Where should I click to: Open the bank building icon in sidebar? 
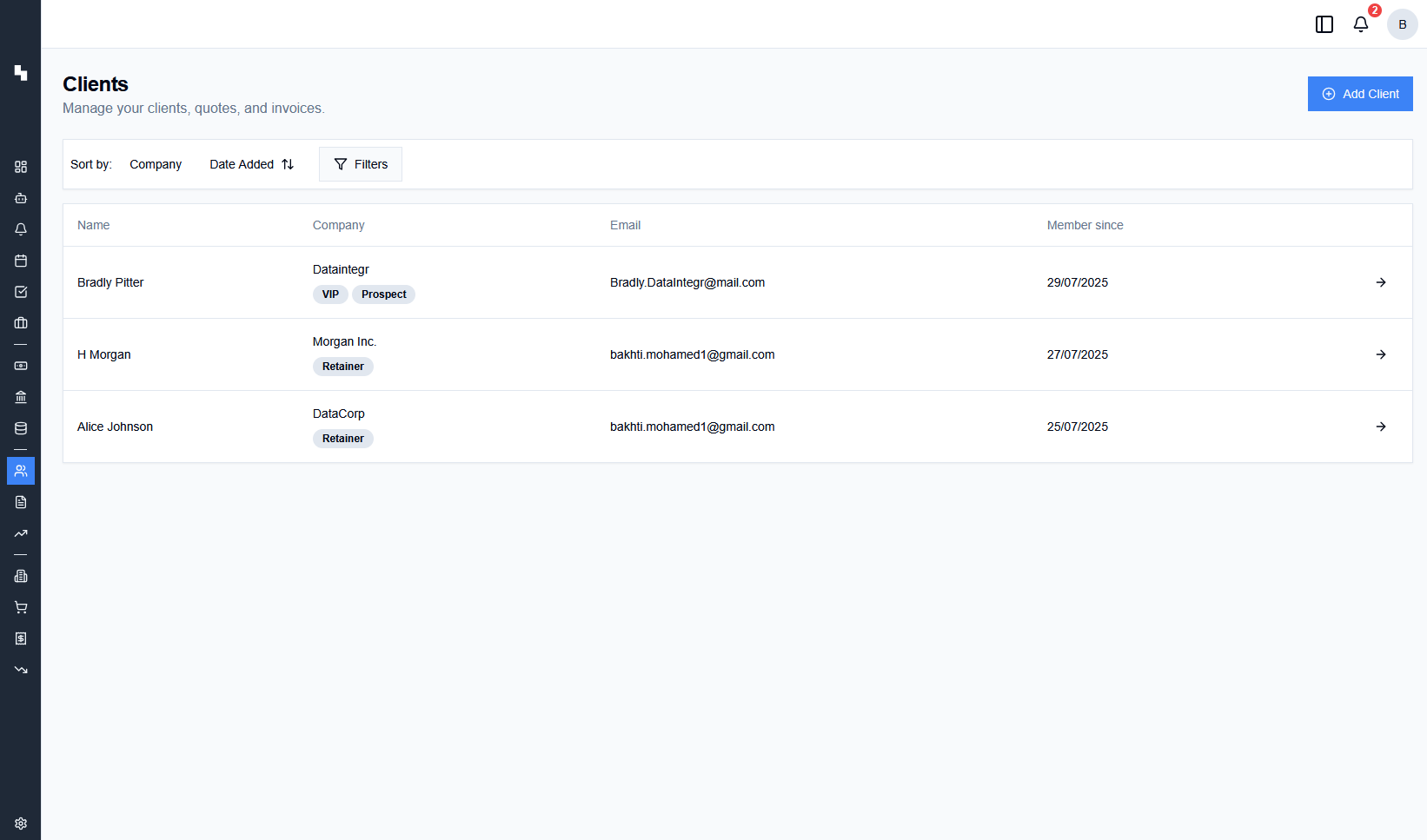pyautogui.click(x=21, y=397)
